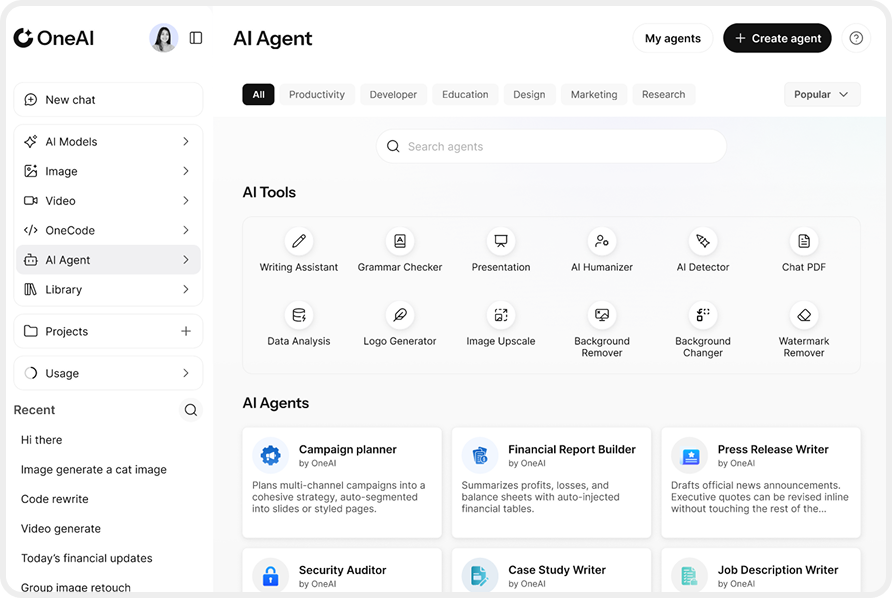Expand the Image menu chevron
Screen dimensions: 892x598
(186, 171)
